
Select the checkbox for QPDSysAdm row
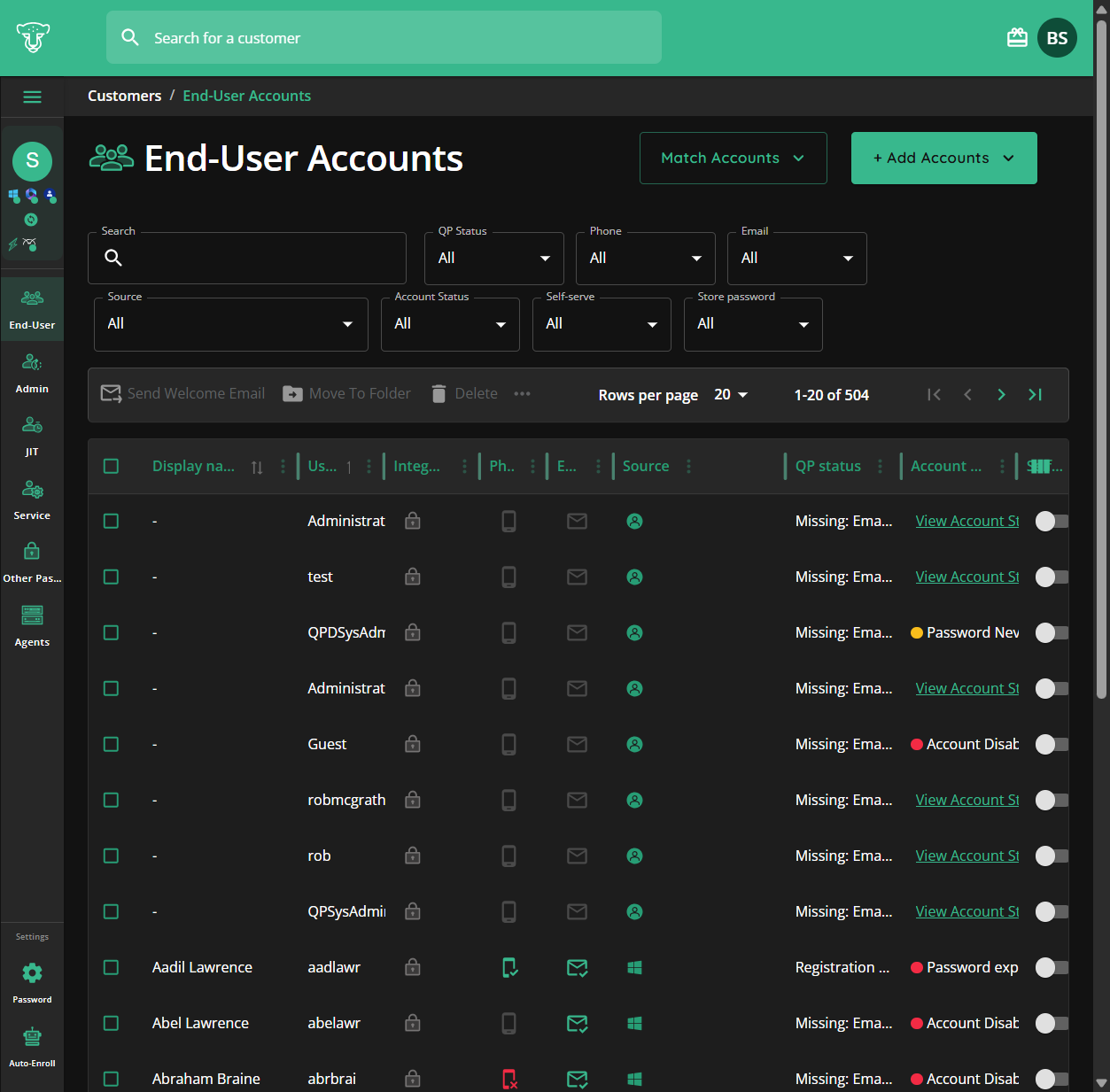coord(111,632)
